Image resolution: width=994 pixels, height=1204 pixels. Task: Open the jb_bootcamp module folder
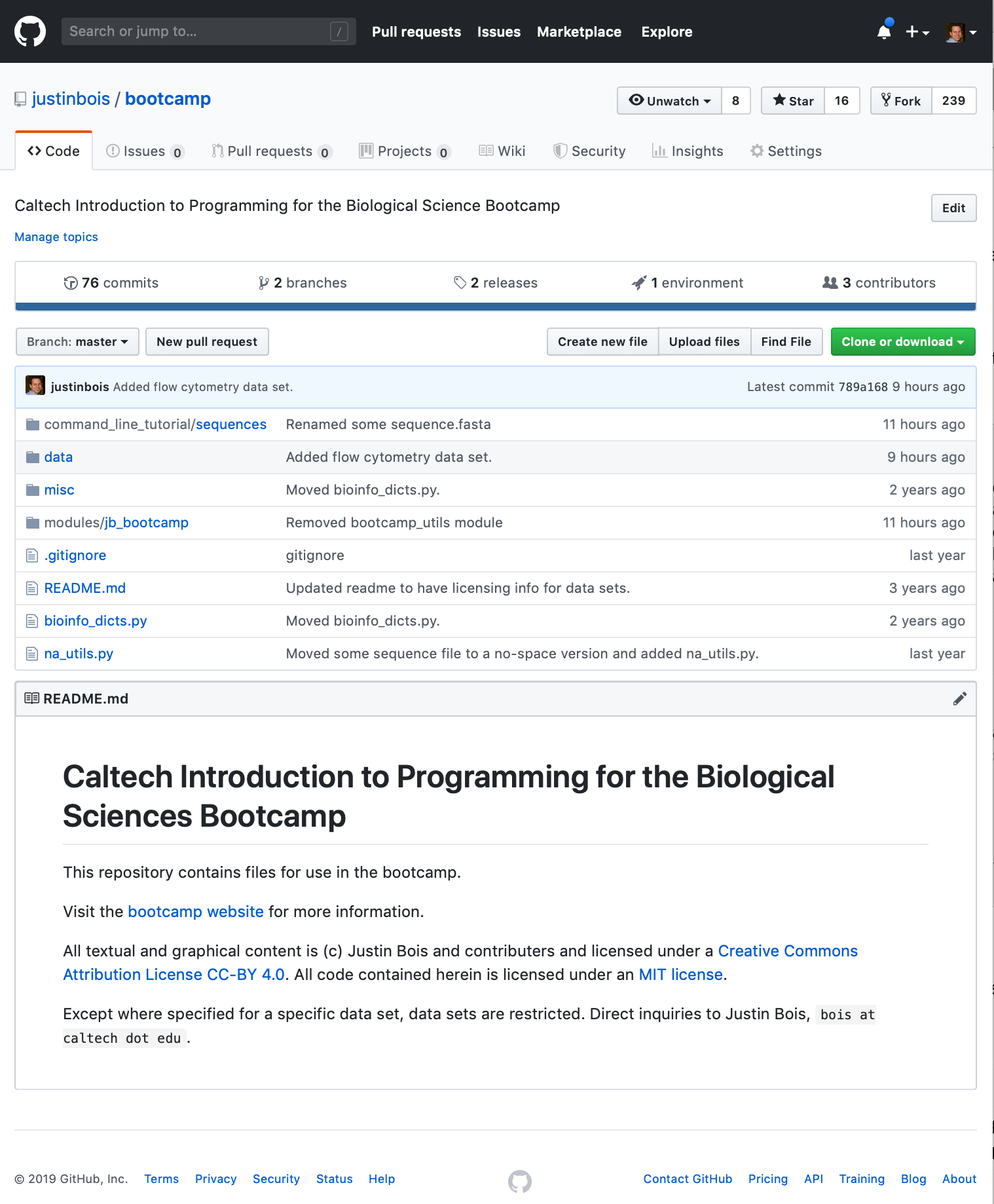147,523
